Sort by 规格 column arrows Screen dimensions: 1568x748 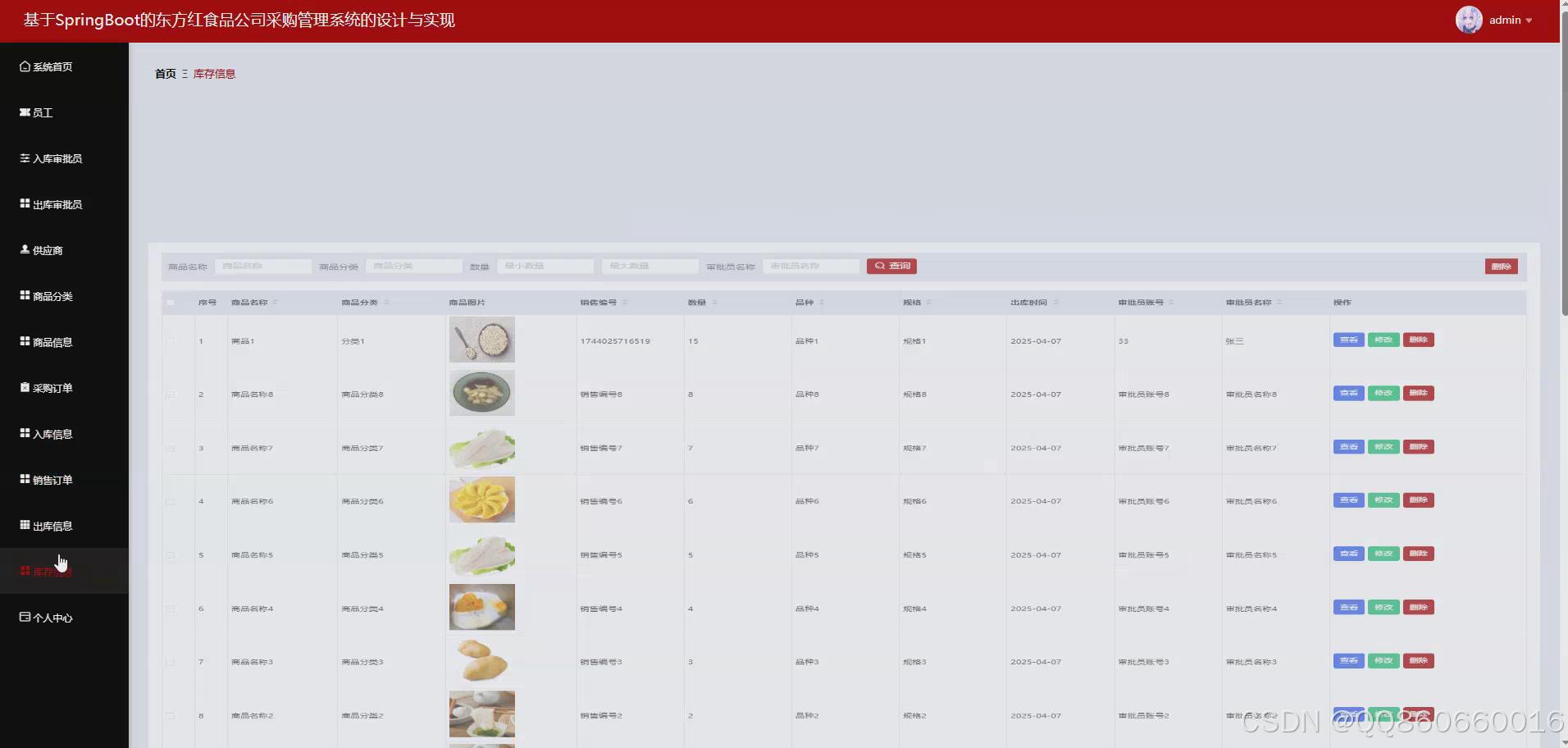click(x=929, y=303)
